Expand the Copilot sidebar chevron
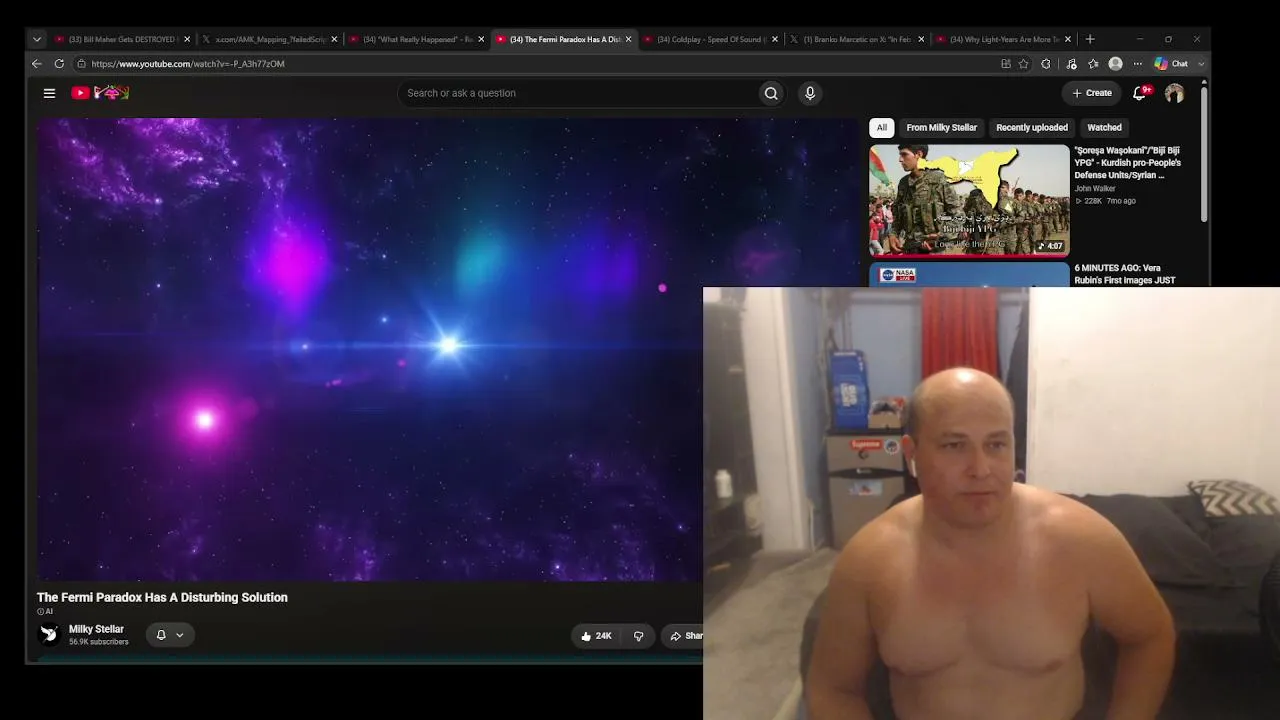Viewport: 1280px width, 720px height. point(1201,64)
